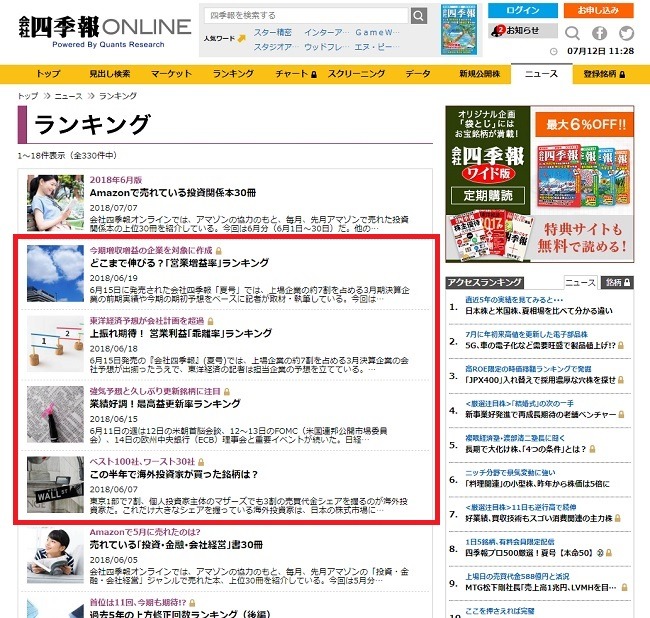Click the スター精密 popular keyword
The height and width of the screenshot is (618, 650).
point(272,32)
